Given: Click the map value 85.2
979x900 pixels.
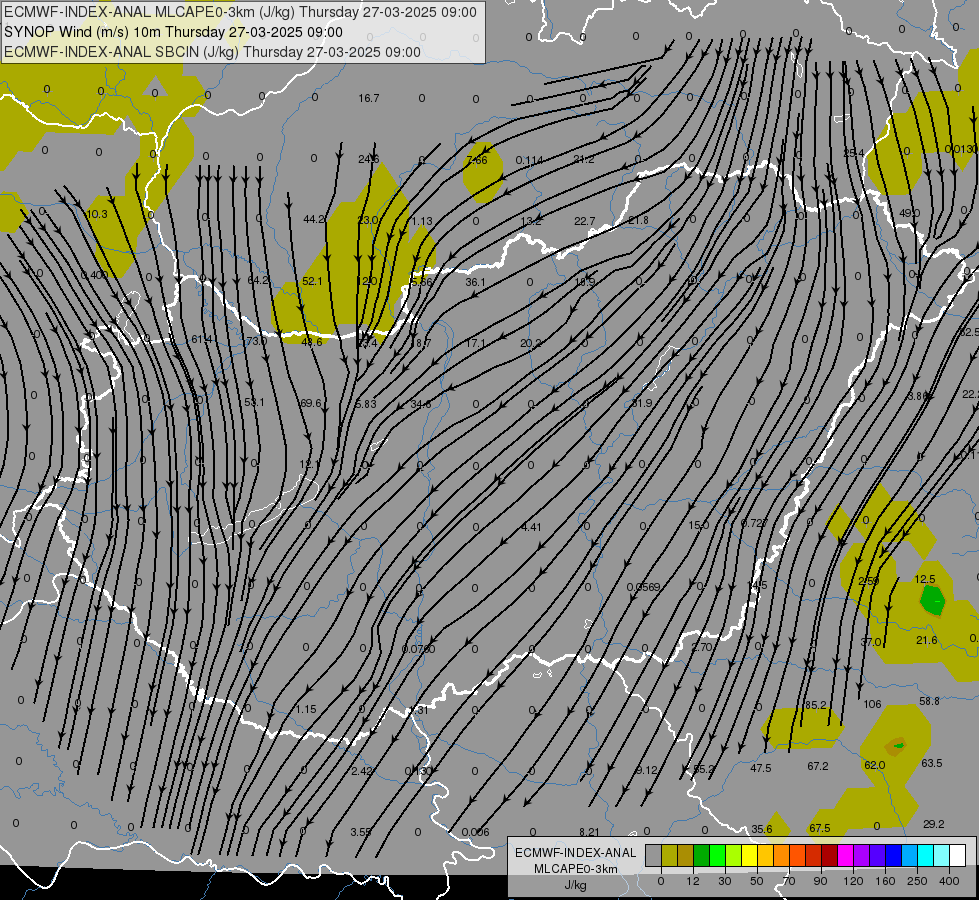Looking at the screenshot, I should pos(815,705).
